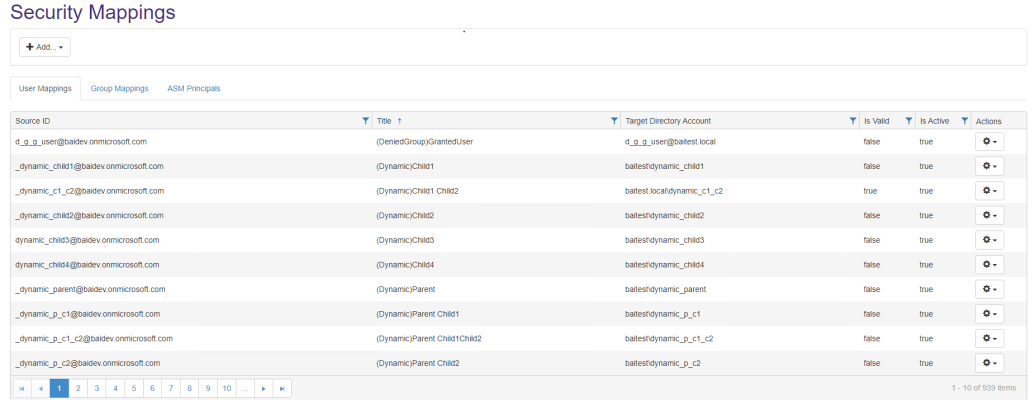Go to the previous page arrow

click(x=41, y=388)
